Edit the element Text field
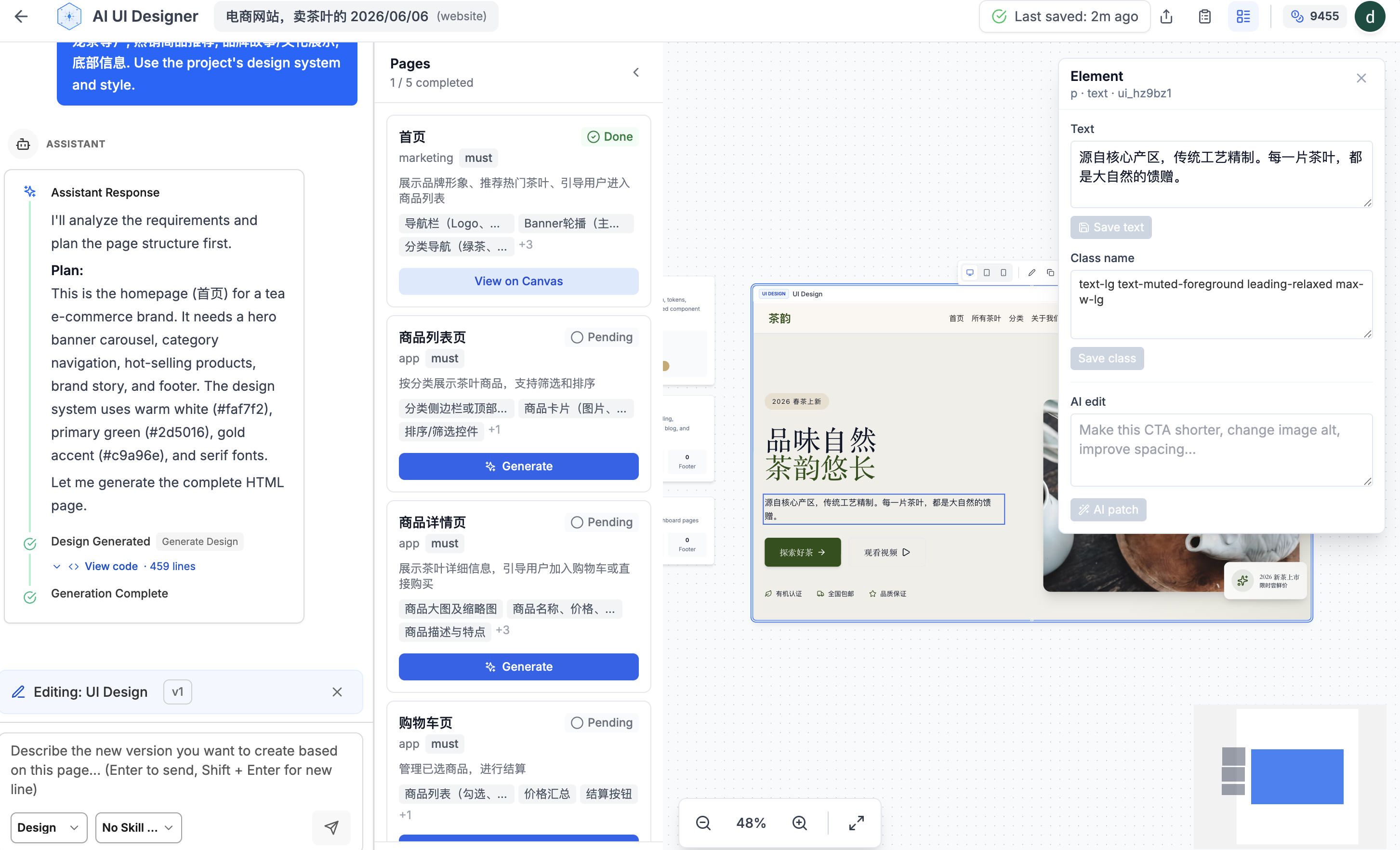 [x=1221, y=174]
